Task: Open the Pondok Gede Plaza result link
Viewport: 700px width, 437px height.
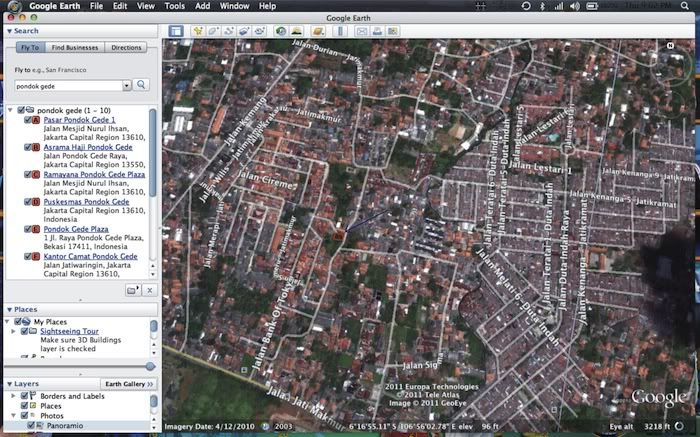Action: (x=76, y=229)
